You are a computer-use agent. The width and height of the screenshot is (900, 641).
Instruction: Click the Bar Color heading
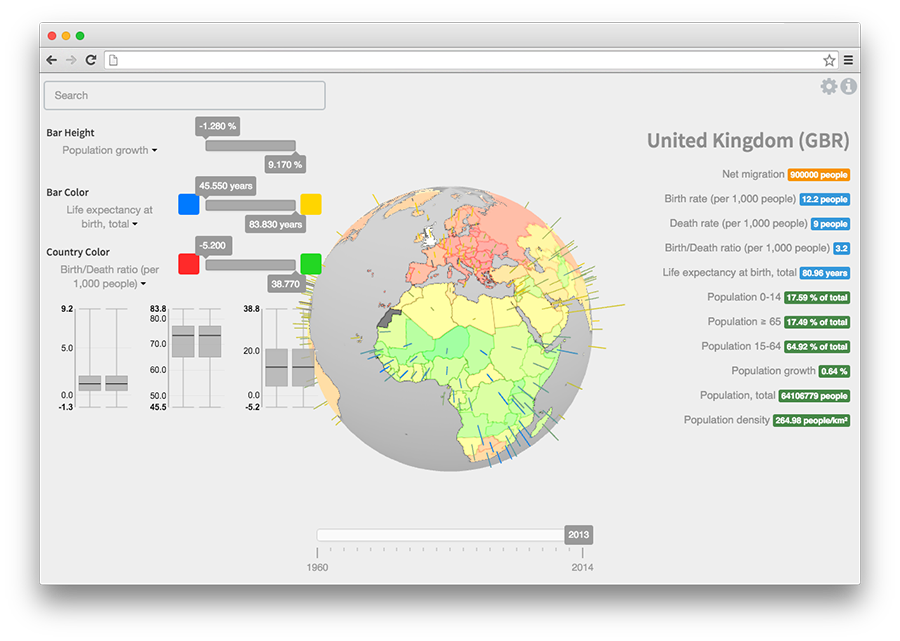pyautogui.click(x=68, y=192)
